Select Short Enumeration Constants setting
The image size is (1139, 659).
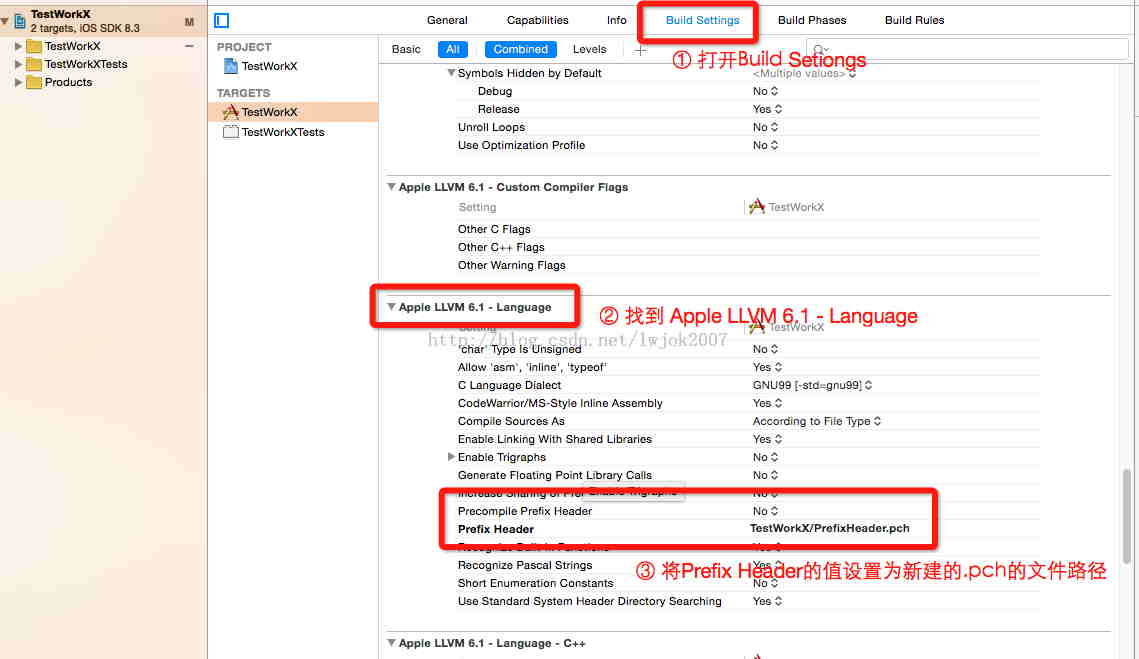pos(535,583)
